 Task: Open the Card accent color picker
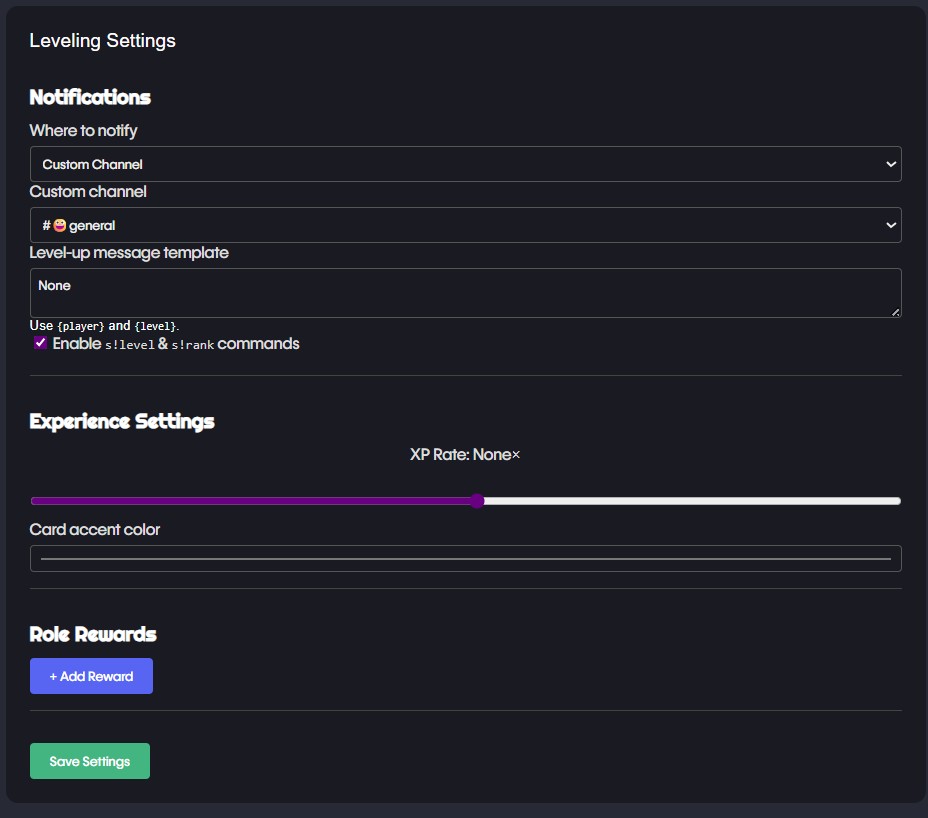point(465,558)
